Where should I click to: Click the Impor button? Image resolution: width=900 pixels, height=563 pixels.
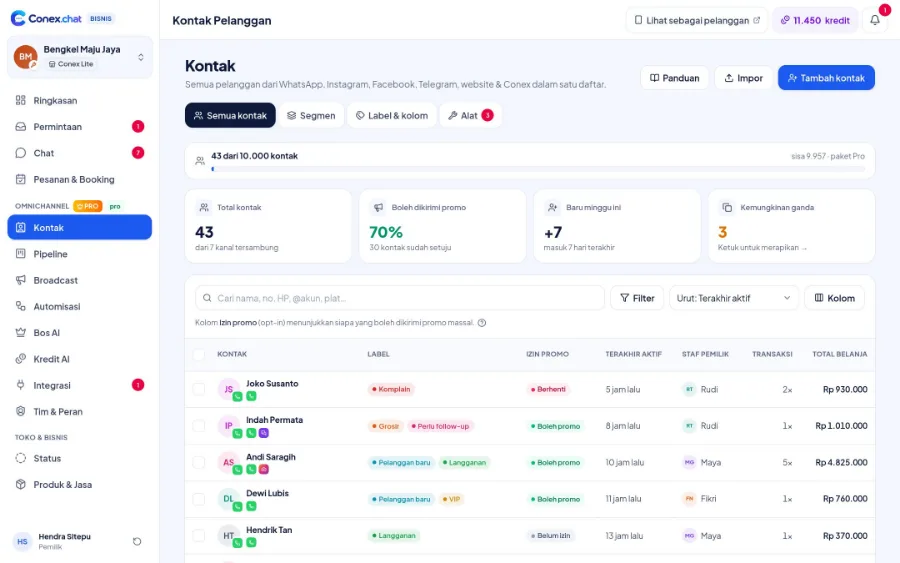[x=743, y=77]
